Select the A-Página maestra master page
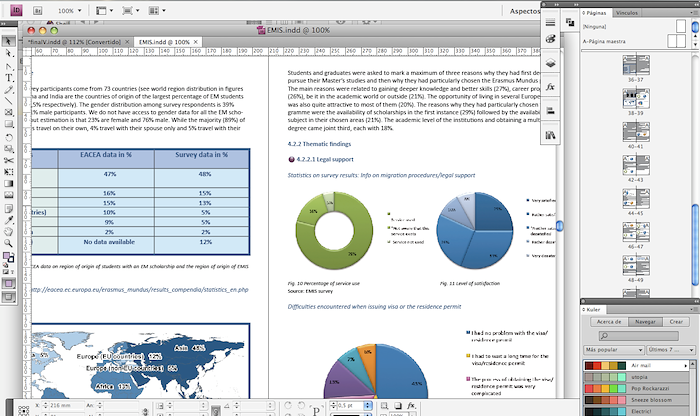The width and height of the screenshot is (700, 416). coord(604,42)
